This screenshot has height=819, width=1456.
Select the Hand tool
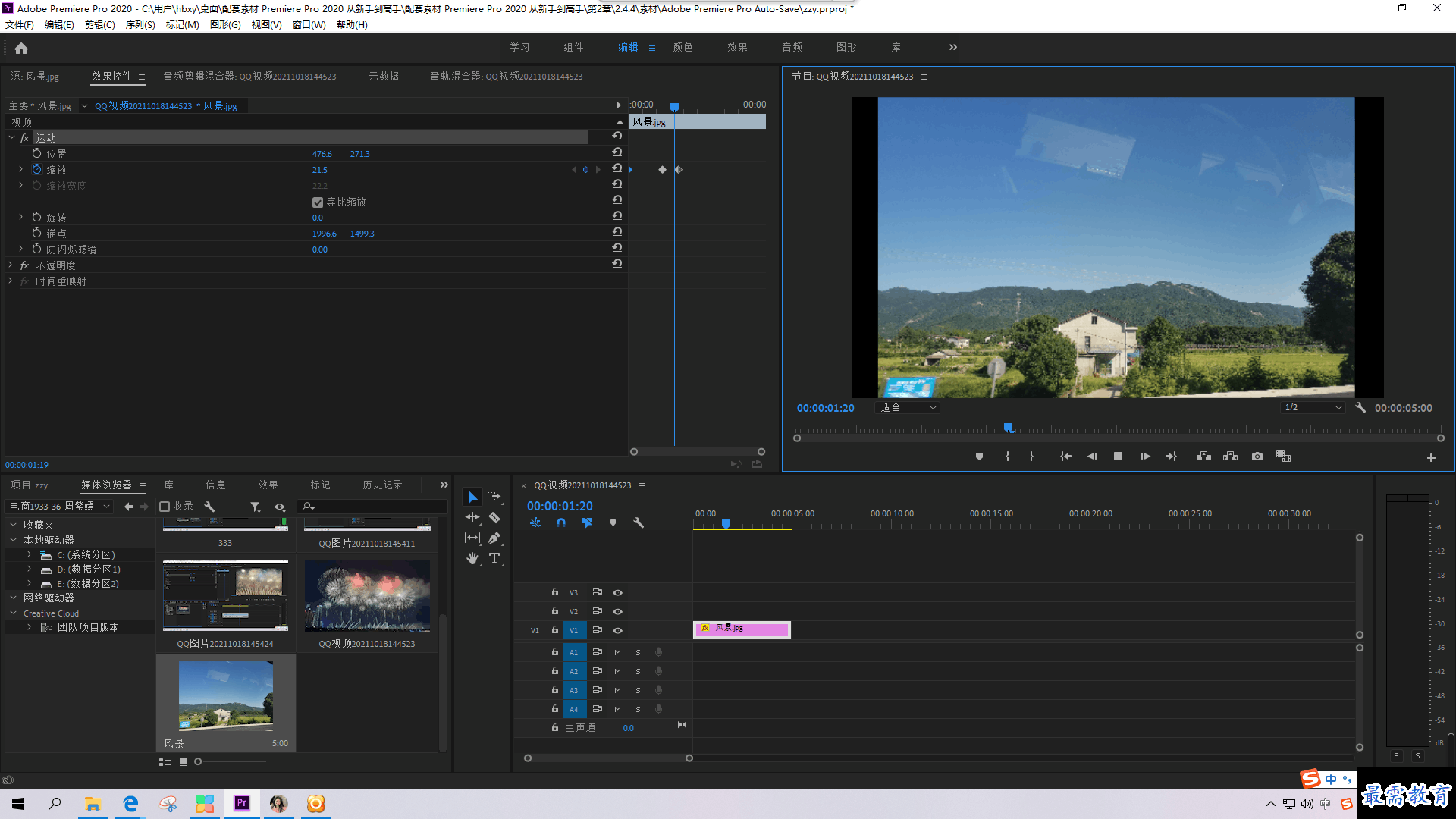pyautogui.click(x=472, y=558)
